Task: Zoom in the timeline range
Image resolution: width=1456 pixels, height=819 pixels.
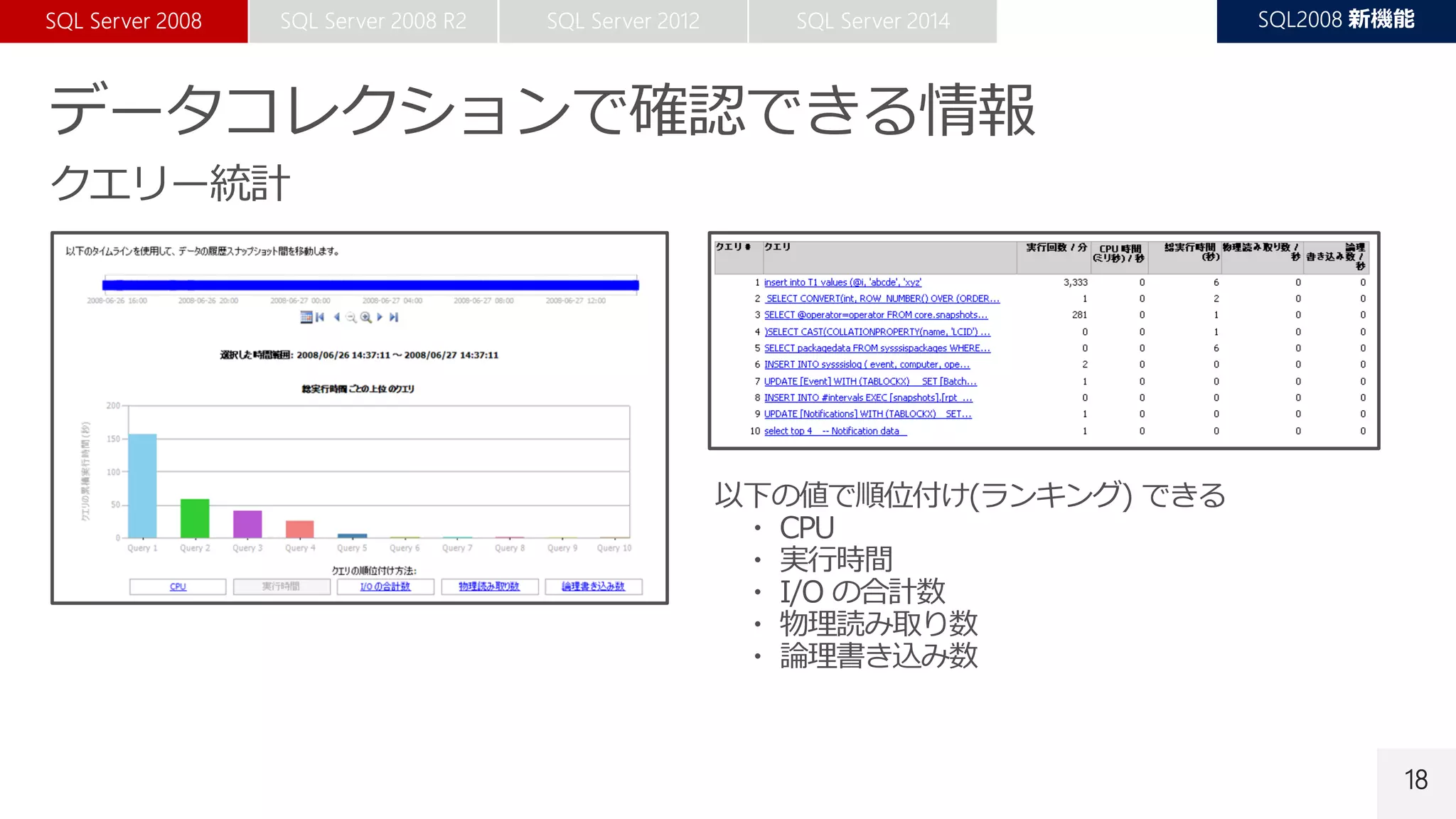Action: (x=365, y=317)
